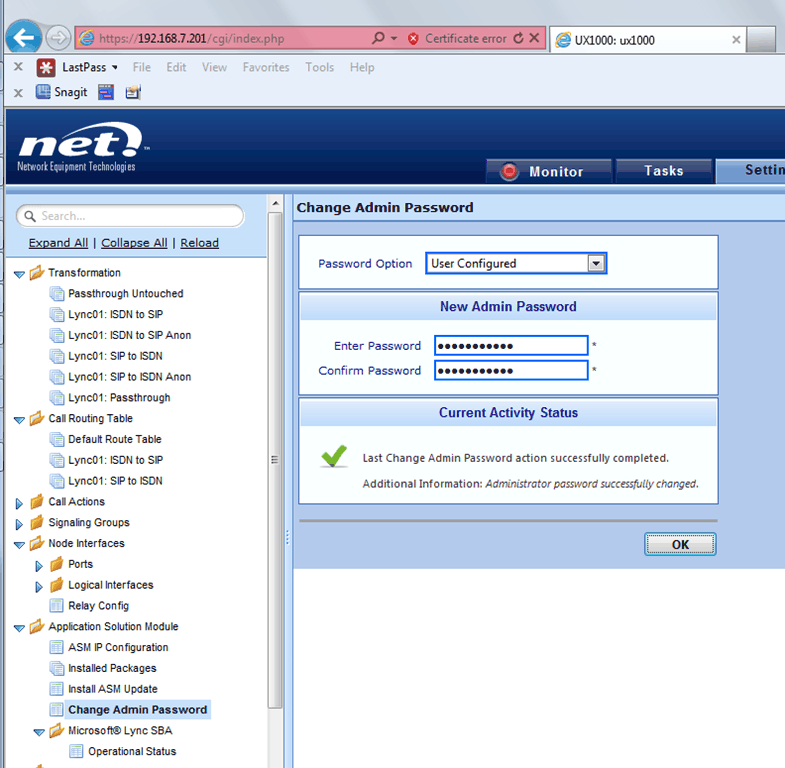Expand the Call Actions tree node

pyautogui.click(x=19, y=502)
